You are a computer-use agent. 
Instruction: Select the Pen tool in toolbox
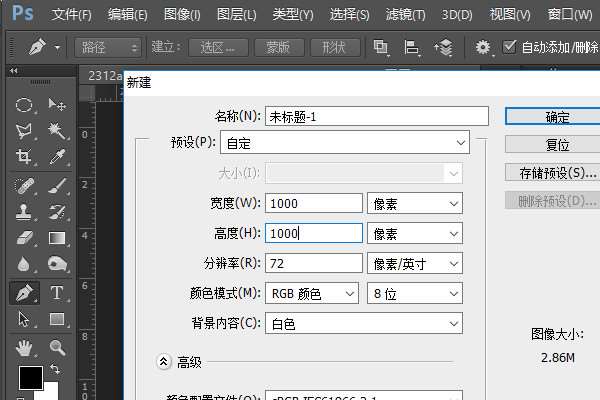click(x=24, y=294)
